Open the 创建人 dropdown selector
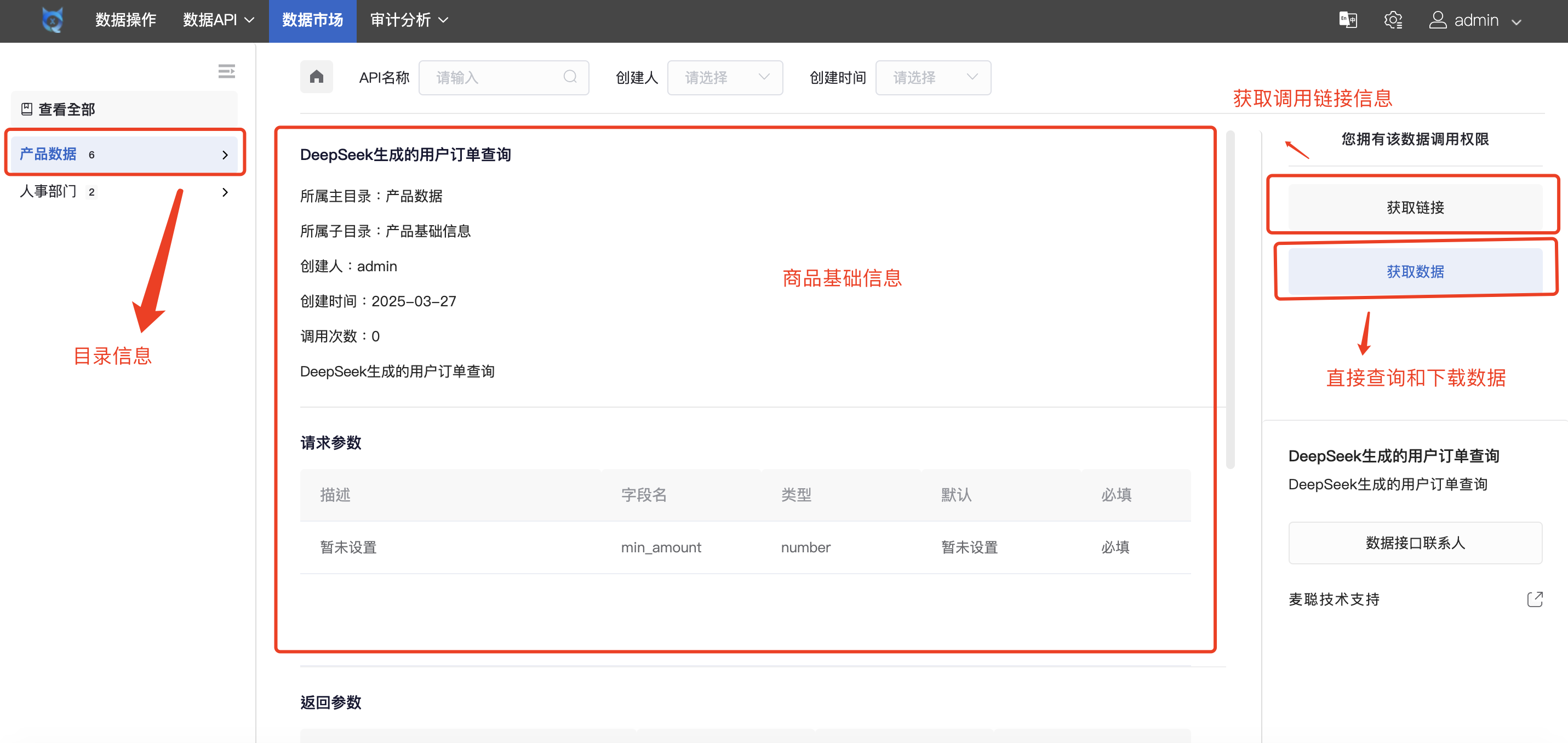This screenshot has height=743, width=1568. (724, 77)
